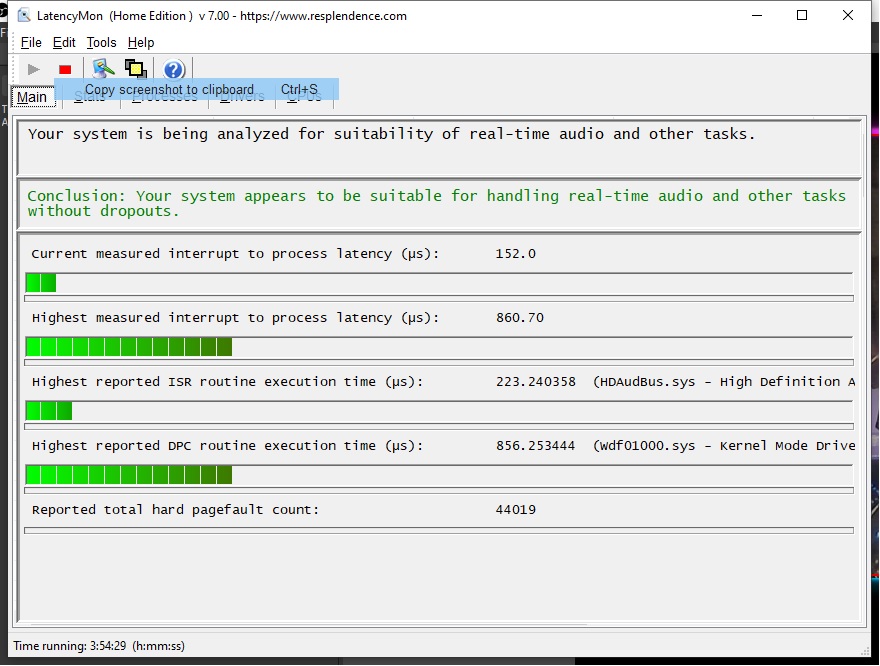Open help via the blue question mark icon
Viewport: 880px width, 666px height.
click(x=173, y=70)
